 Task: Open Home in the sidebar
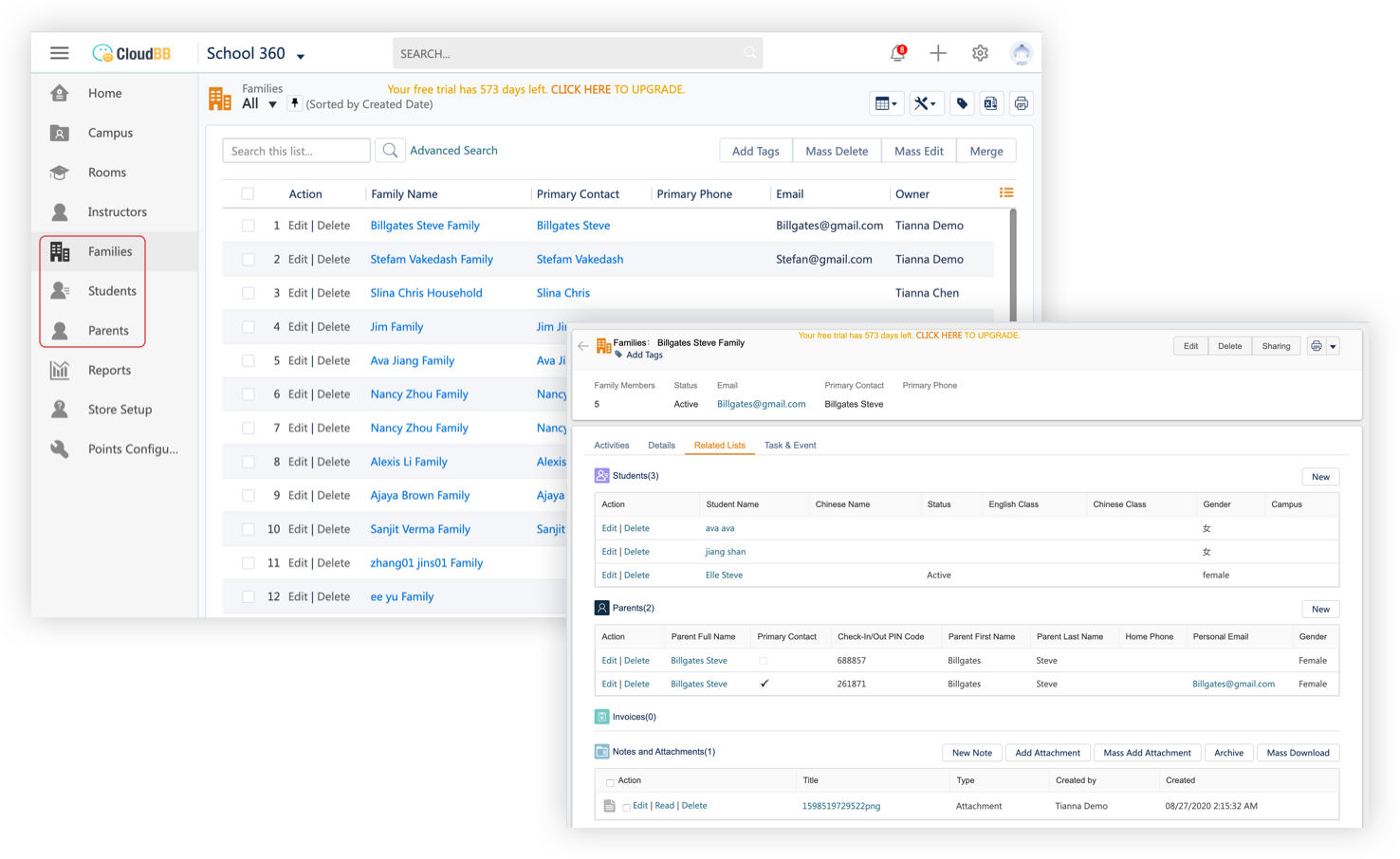pyautogui.click(x=104, y=93)
